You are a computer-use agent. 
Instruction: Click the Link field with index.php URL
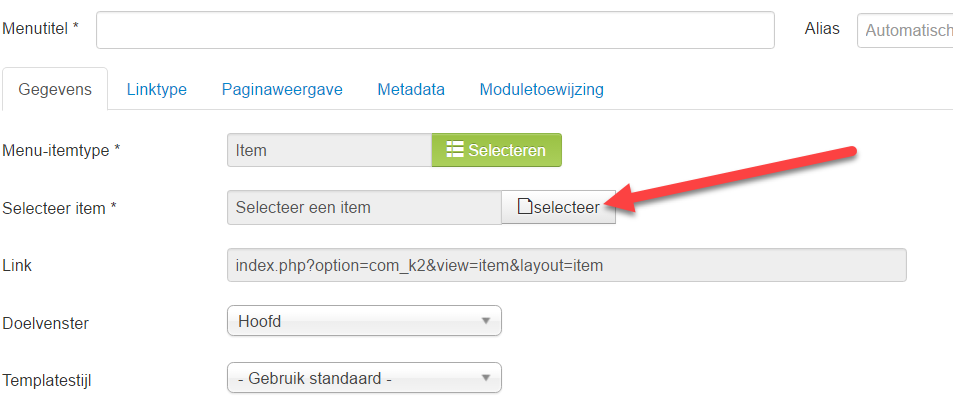coord(566,265)
